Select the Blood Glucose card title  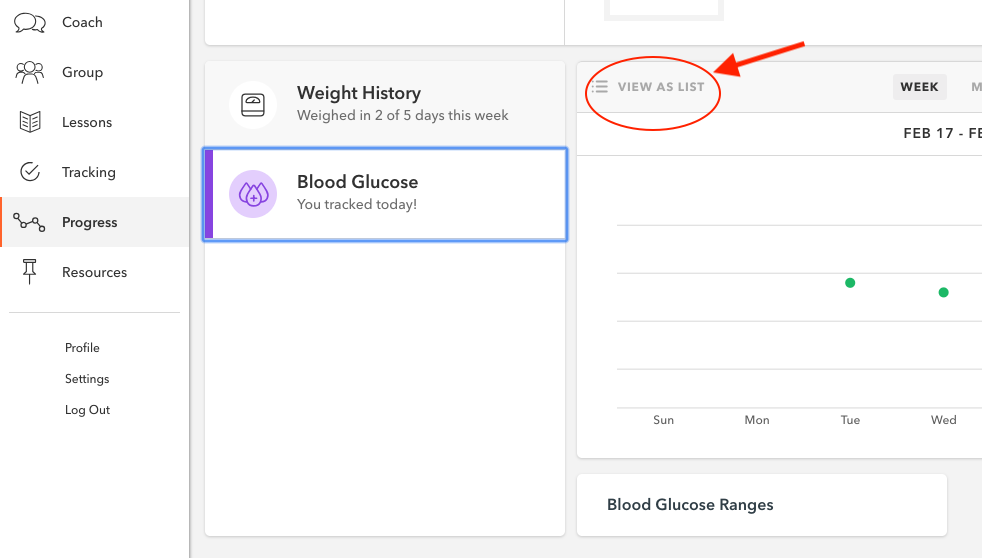click(358, 182)
